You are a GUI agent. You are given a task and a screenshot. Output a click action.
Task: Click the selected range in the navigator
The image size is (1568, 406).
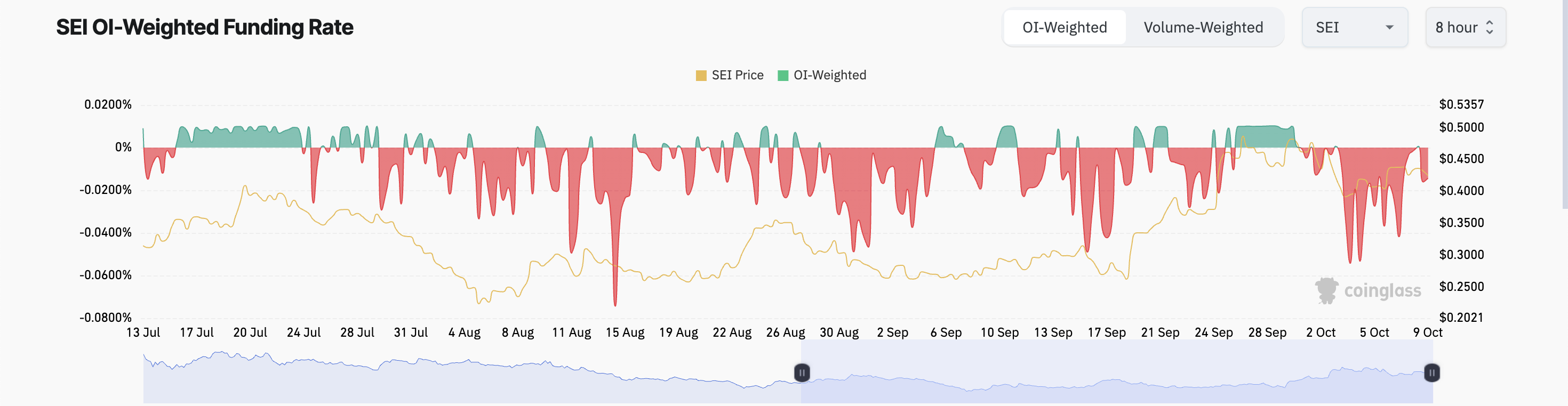pos(1116,371)
